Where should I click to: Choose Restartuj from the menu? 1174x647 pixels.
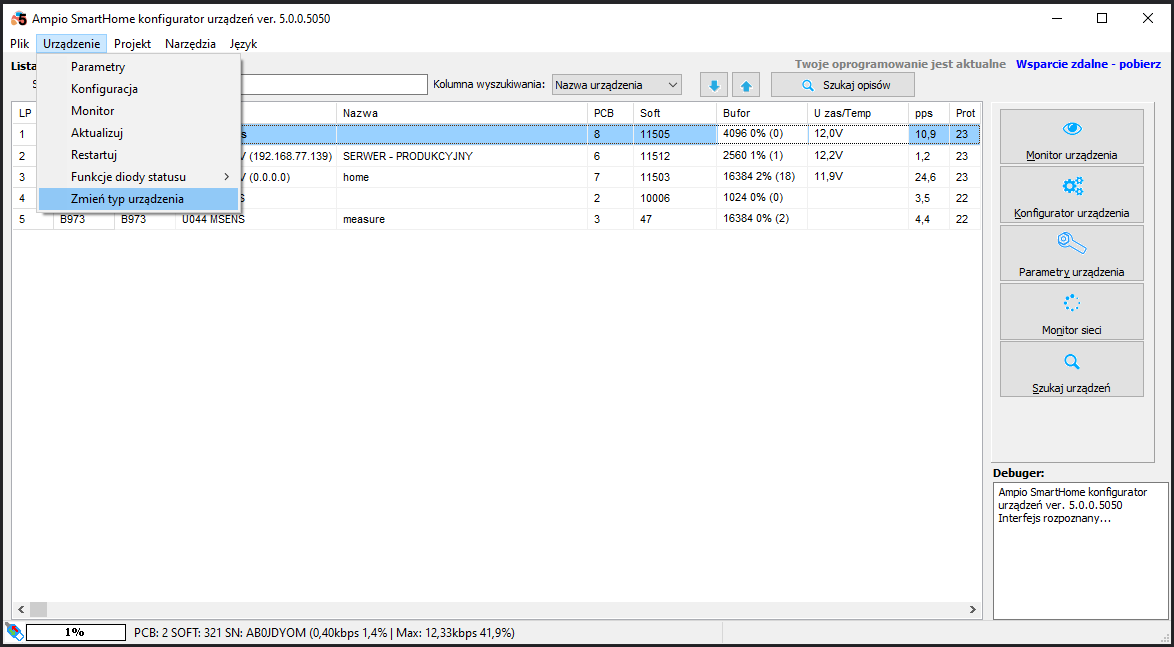[x=139, y=155]
